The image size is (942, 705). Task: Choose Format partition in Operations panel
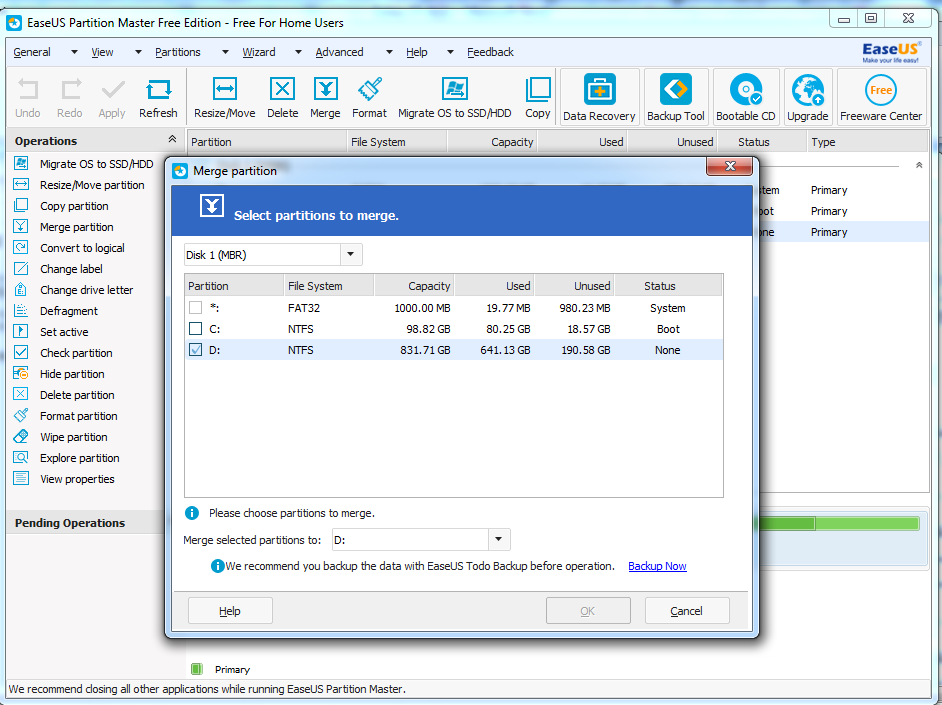79,416
